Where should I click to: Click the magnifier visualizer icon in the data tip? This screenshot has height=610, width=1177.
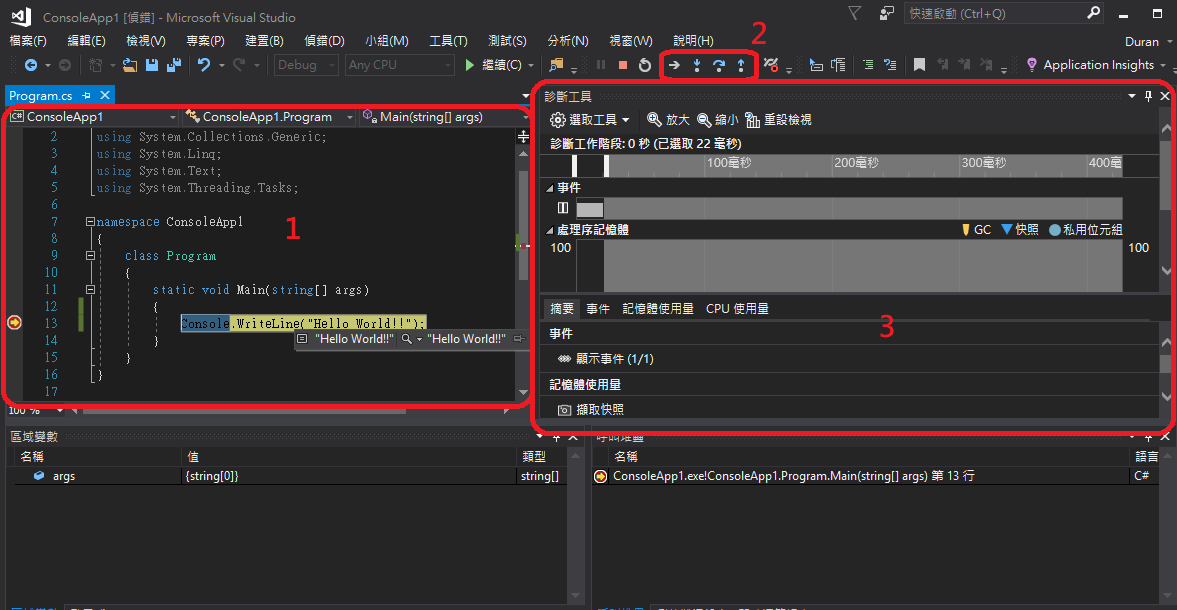(406, 339)
